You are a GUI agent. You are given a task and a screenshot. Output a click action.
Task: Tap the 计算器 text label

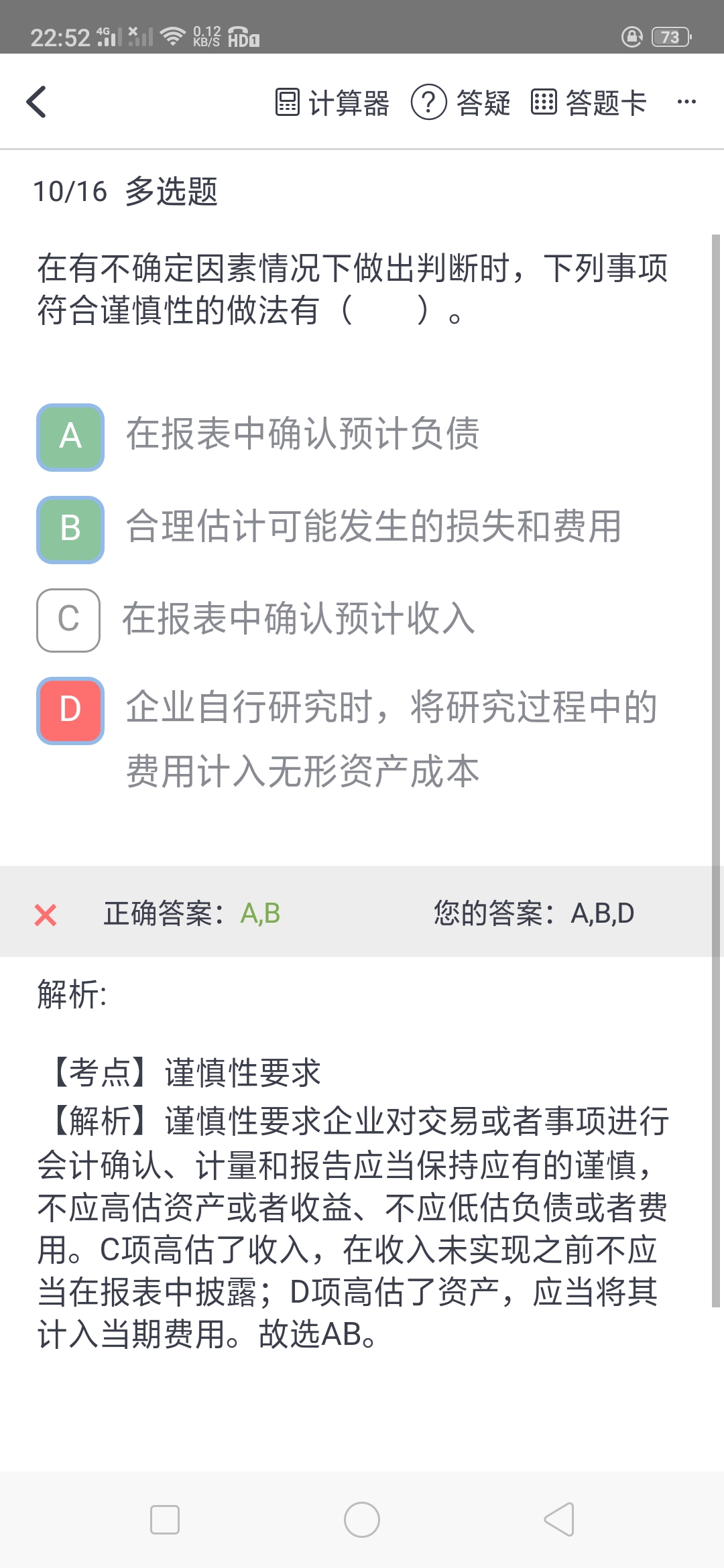tap(349, 103)
